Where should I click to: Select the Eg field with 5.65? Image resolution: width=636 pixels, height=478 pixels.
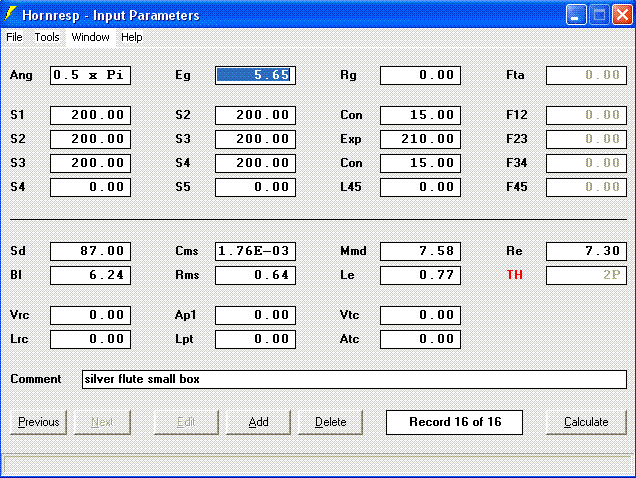tap(256, 75)
